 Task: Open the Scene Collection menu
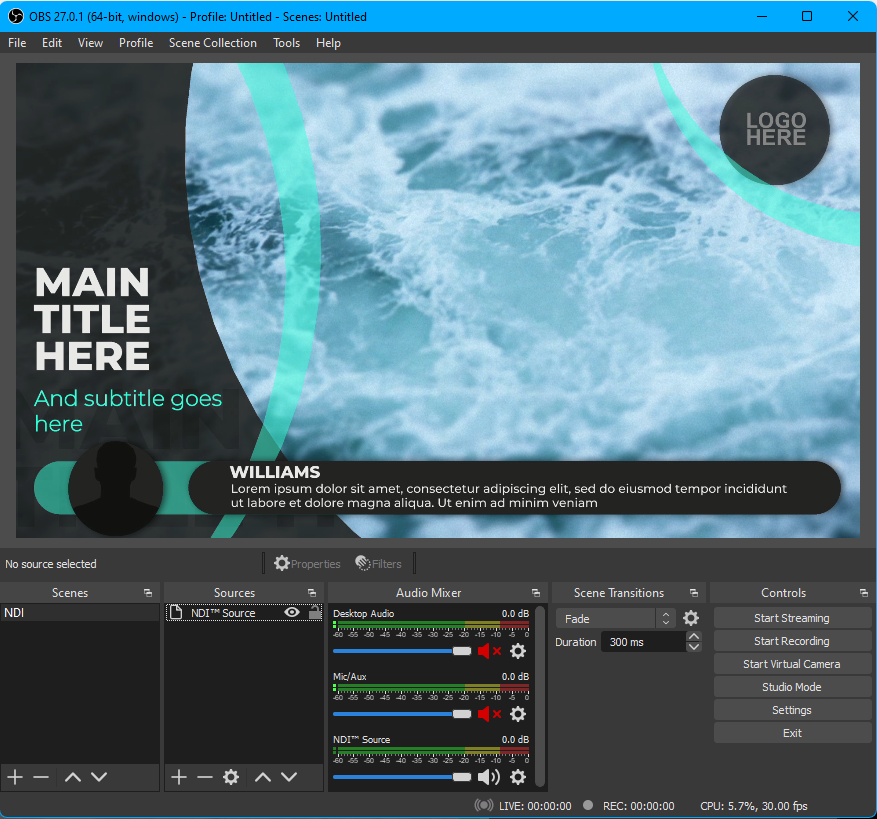coord(212,43)
